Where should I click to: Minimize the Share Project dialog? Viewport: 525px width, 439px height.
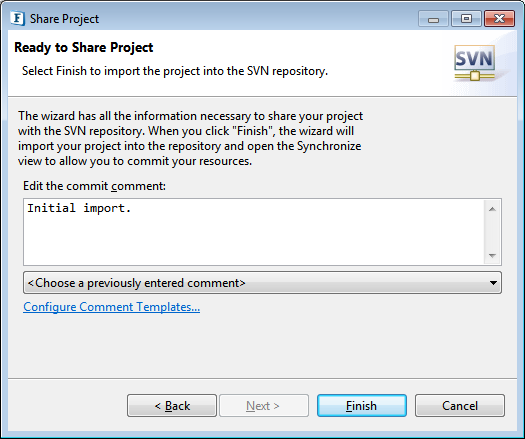(433, 19)
